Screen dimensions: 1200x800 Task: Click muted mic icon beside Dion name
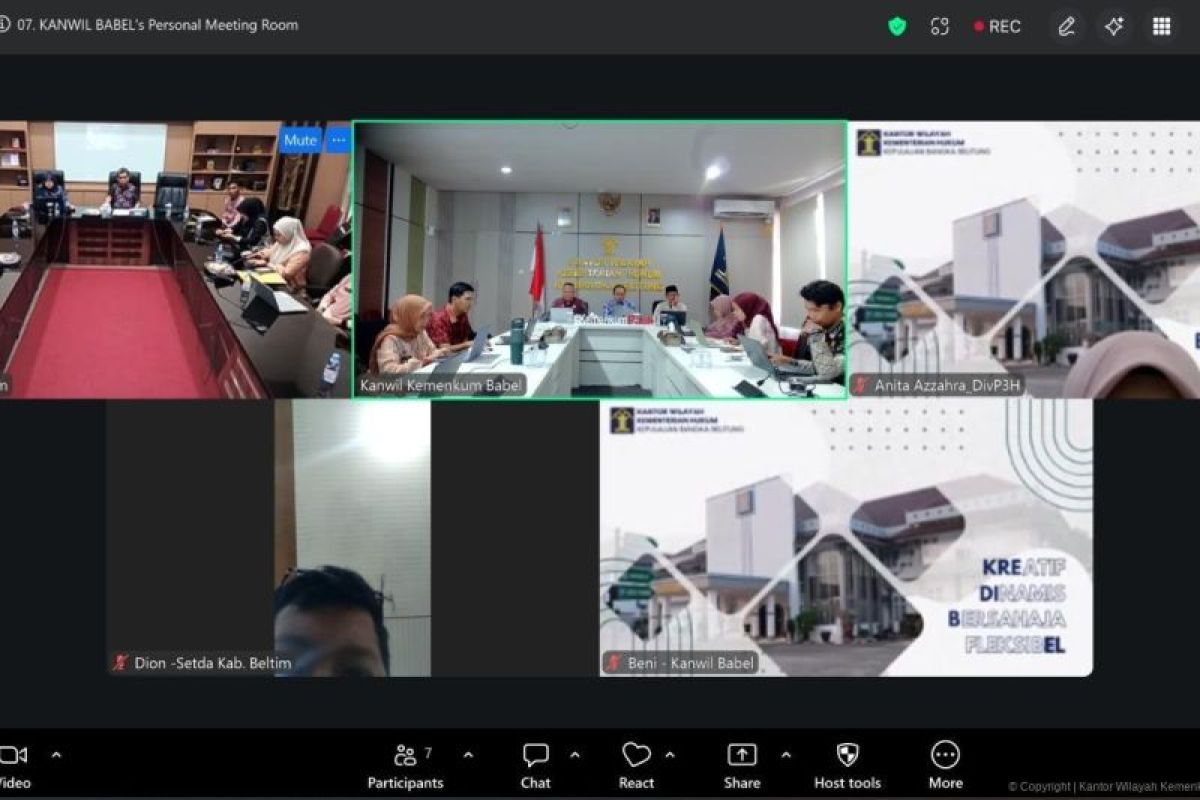[121, 663]
